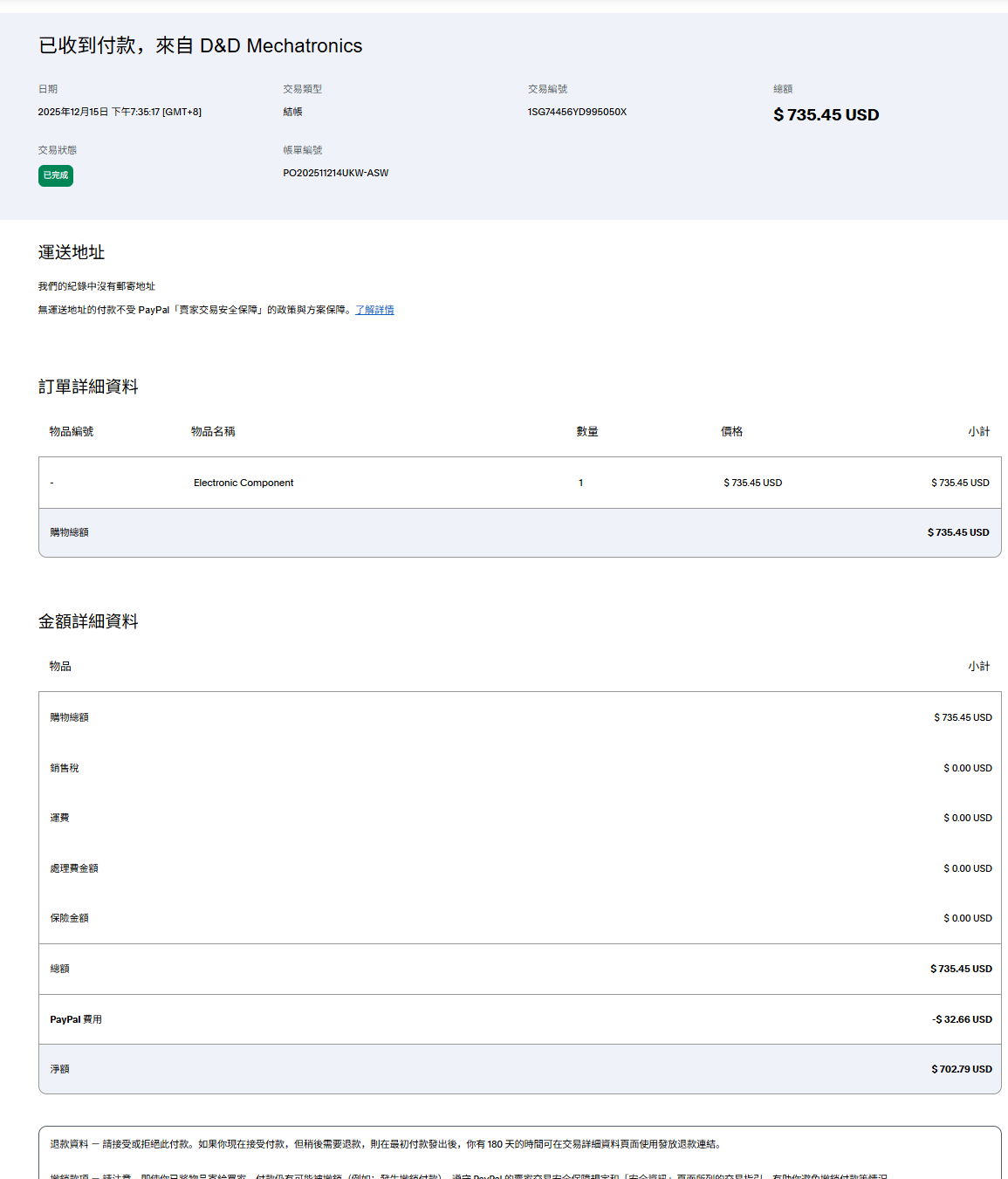Click the green 已完成 status badge

(x=56, y=175)
